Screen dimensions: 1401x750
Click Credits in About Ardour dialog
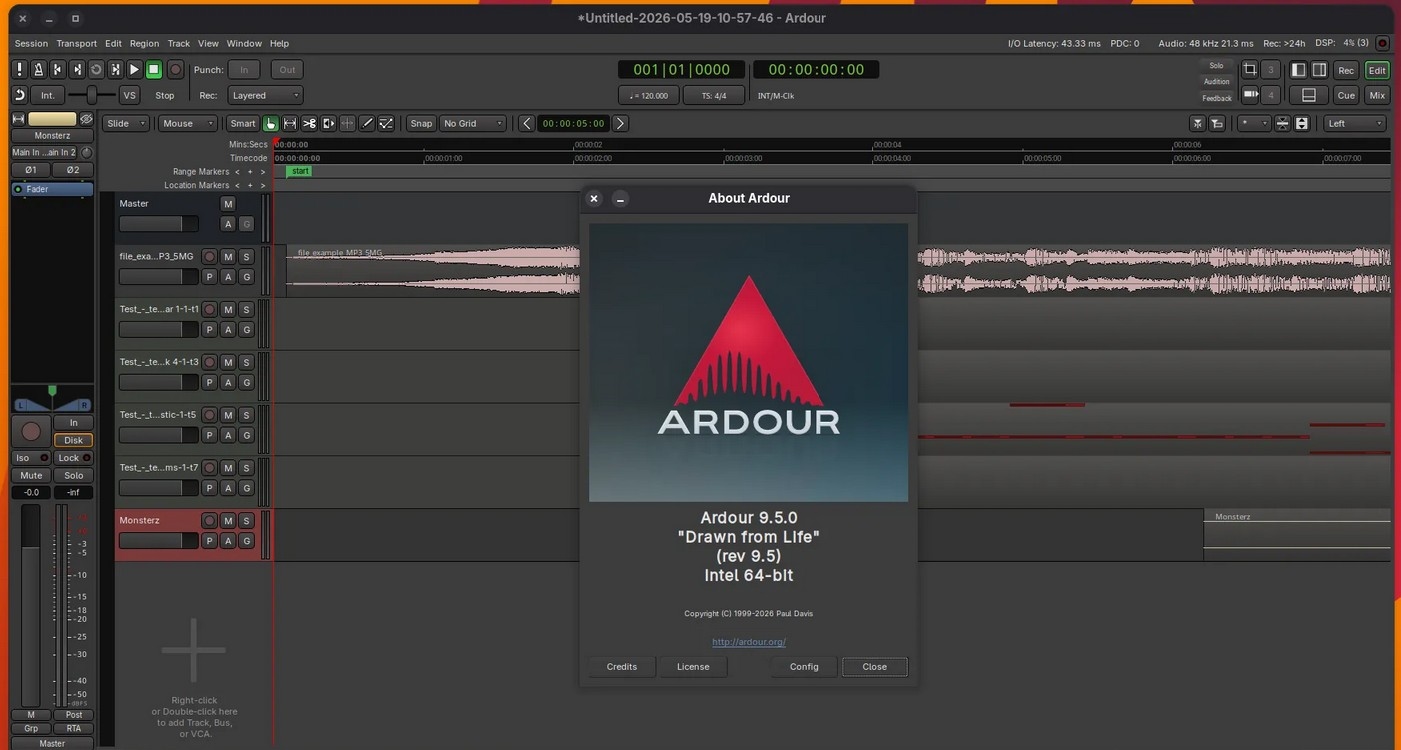(x=622, y=667)
